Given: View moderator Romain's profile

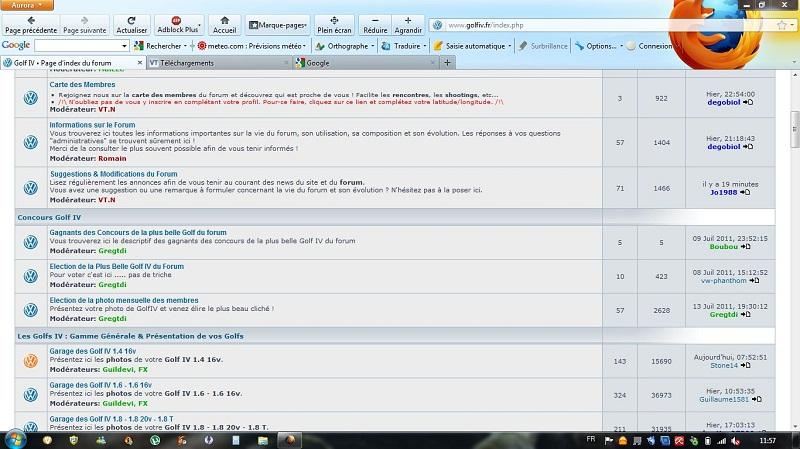Looking at the screenshot, I should (x=112, y=159).
